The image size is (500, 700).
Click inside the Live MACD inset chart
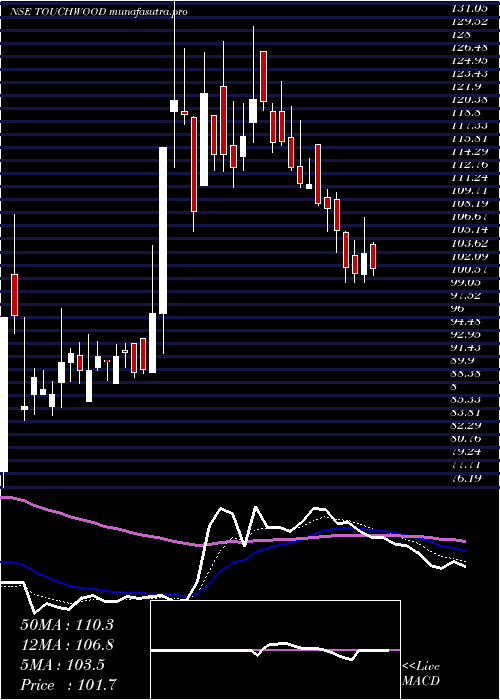click(x=275, y=650)
